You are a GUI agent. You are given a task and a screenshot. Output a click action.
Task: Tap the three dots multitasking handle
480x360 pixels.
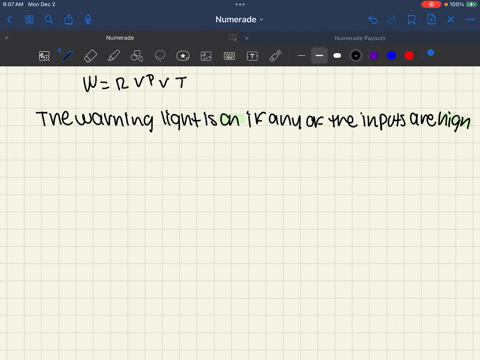[240, 4]
